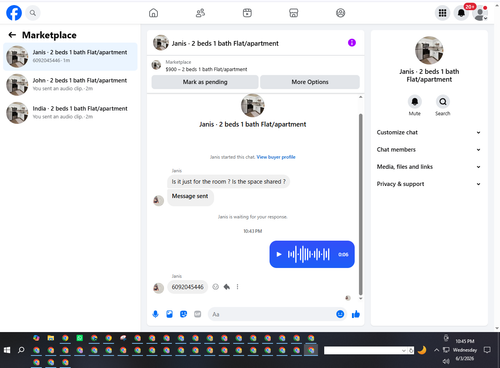
Task: Seek within the audio clip waveform
Action: coord(309,254)
